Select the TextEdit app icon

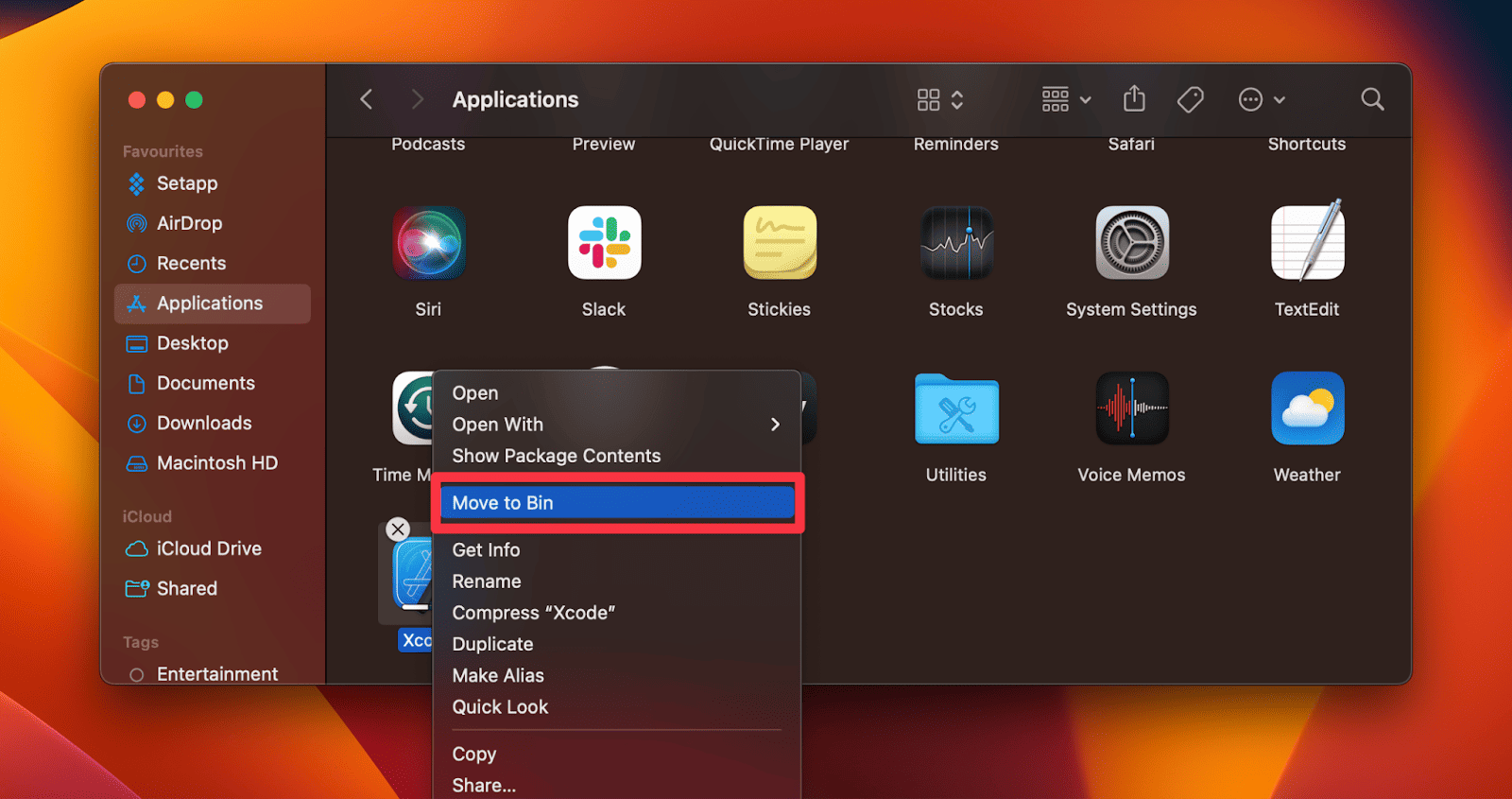[x=1308, y=241]
